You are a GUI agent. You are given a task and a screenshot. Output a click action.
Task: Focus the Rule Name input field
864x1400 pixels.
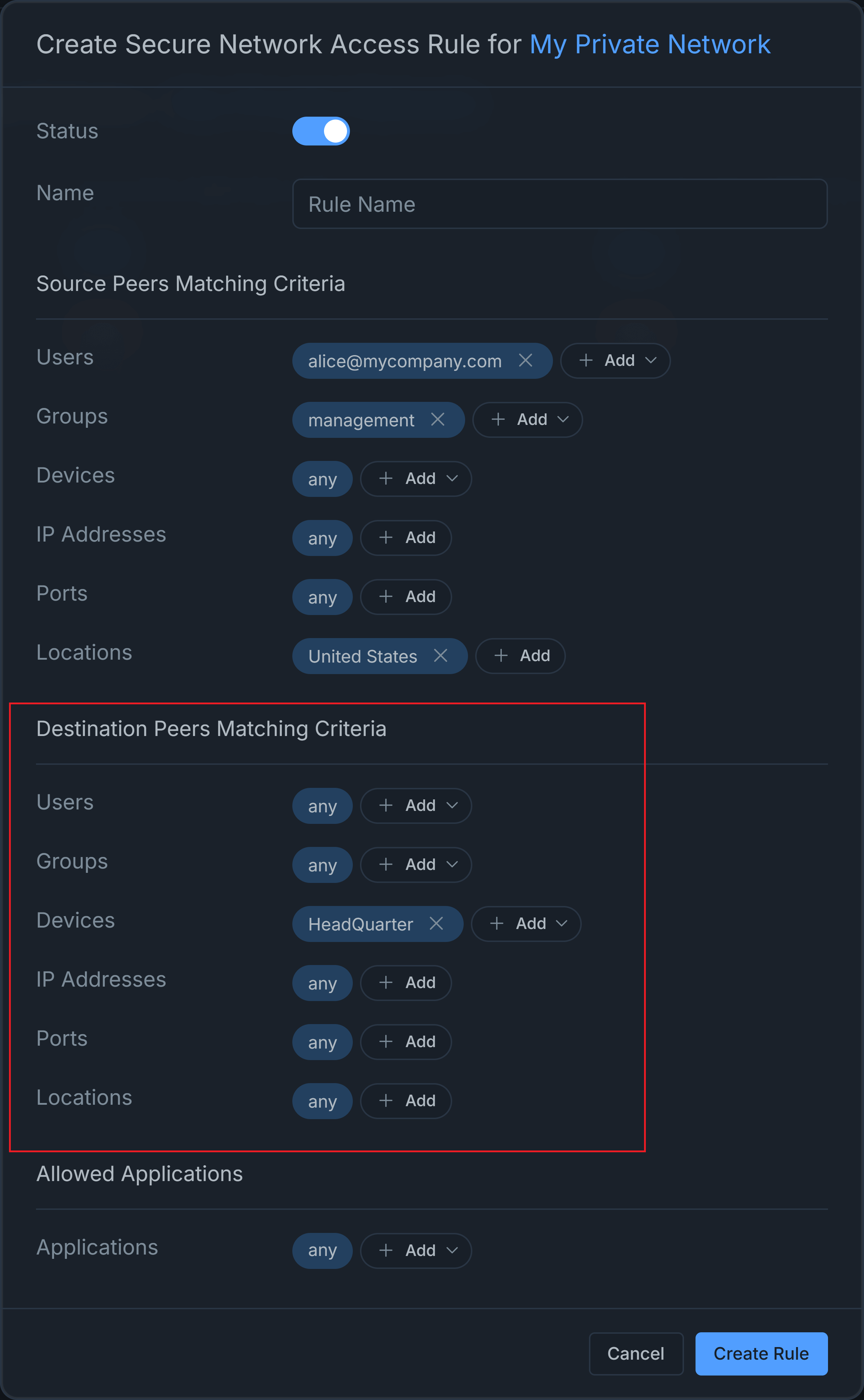[559, 204]
